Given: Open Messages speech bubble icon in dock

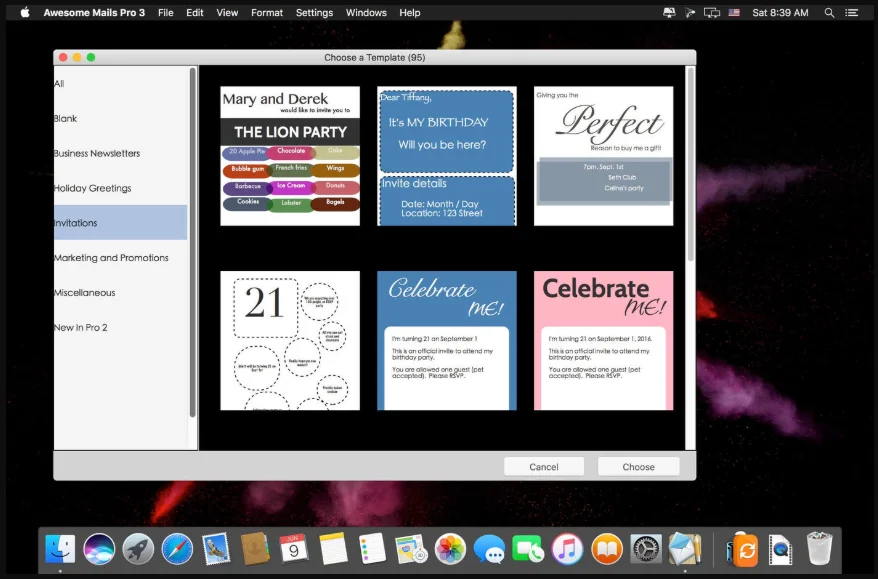Looking at the screenshot, I should [x=489, y=549].
